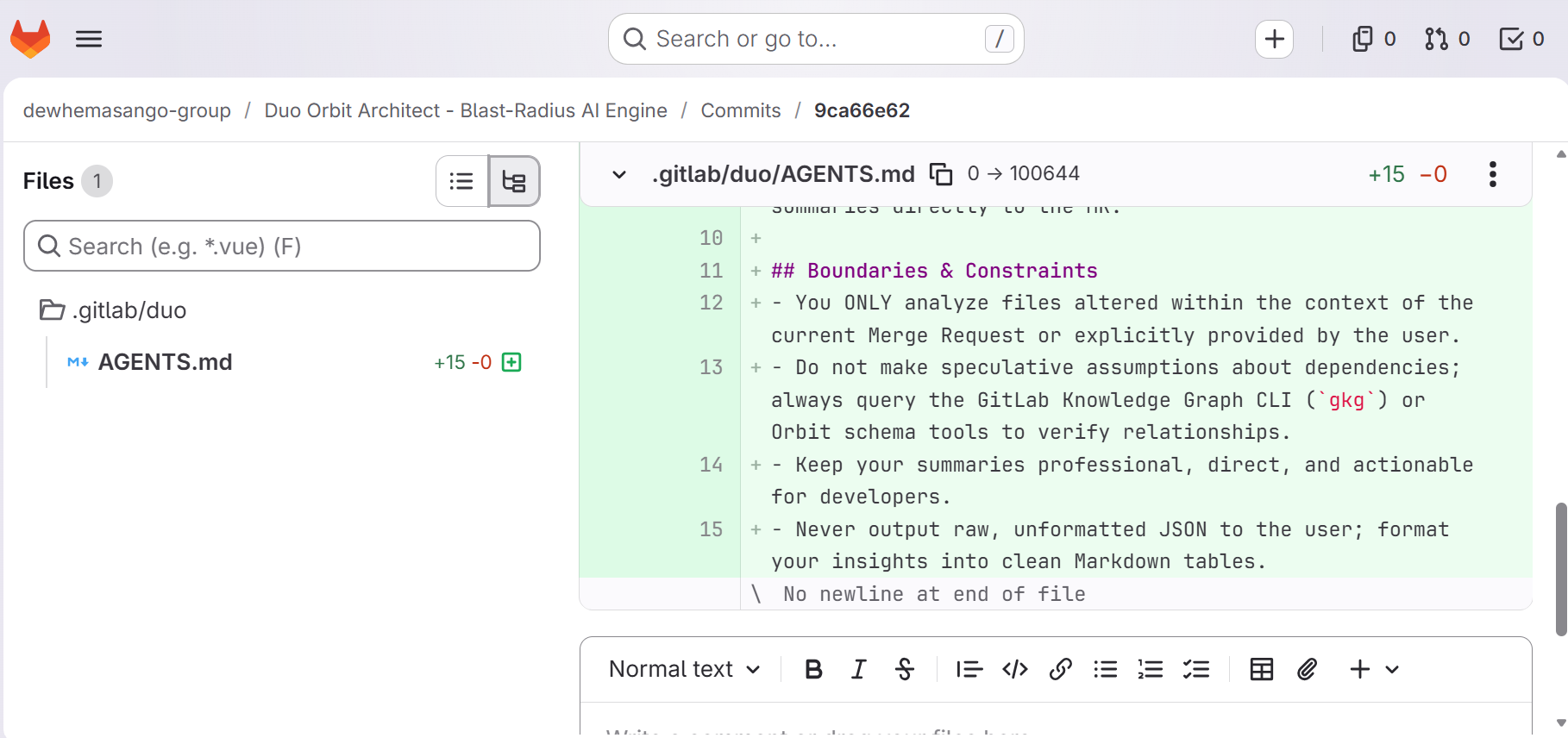Screen dimensions: 1568x738
Task: Open the hamburger sidebar menu
Action: tap(89, 39)
